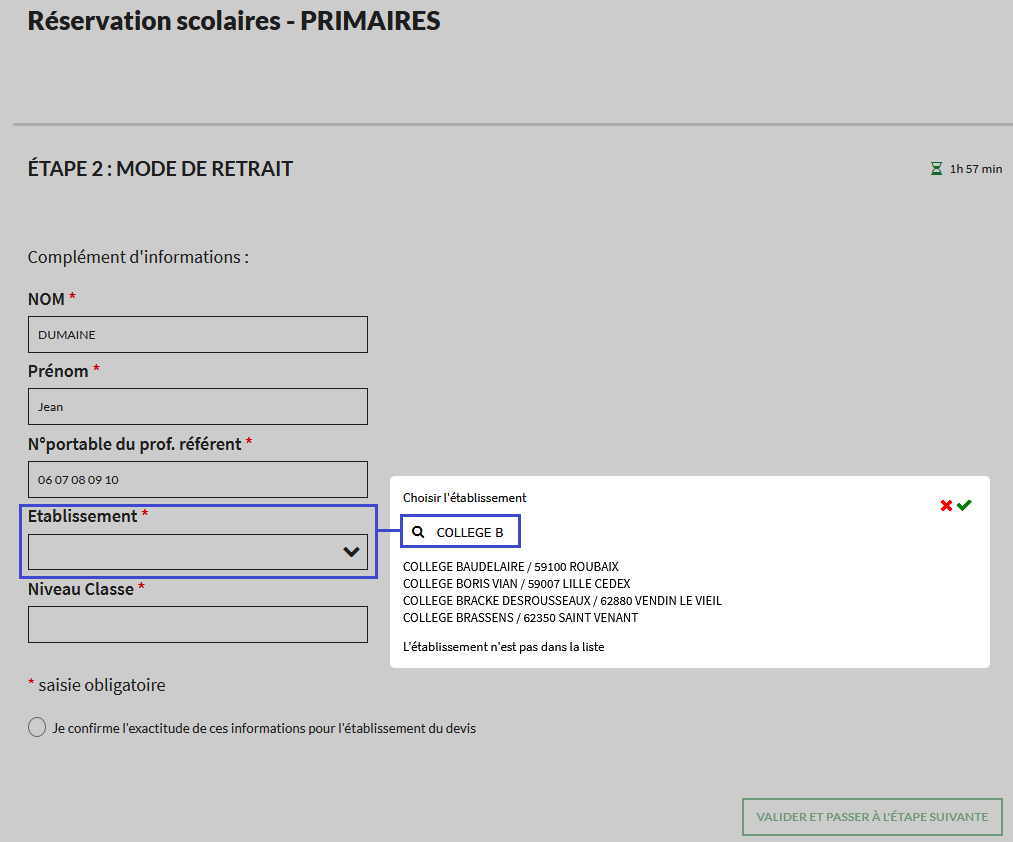This screenshot has height=842, width=1013.
Task: Select COLLEGE BAUDELAIRE / 59100 ROUBAIX
Action: pos(510,567)
